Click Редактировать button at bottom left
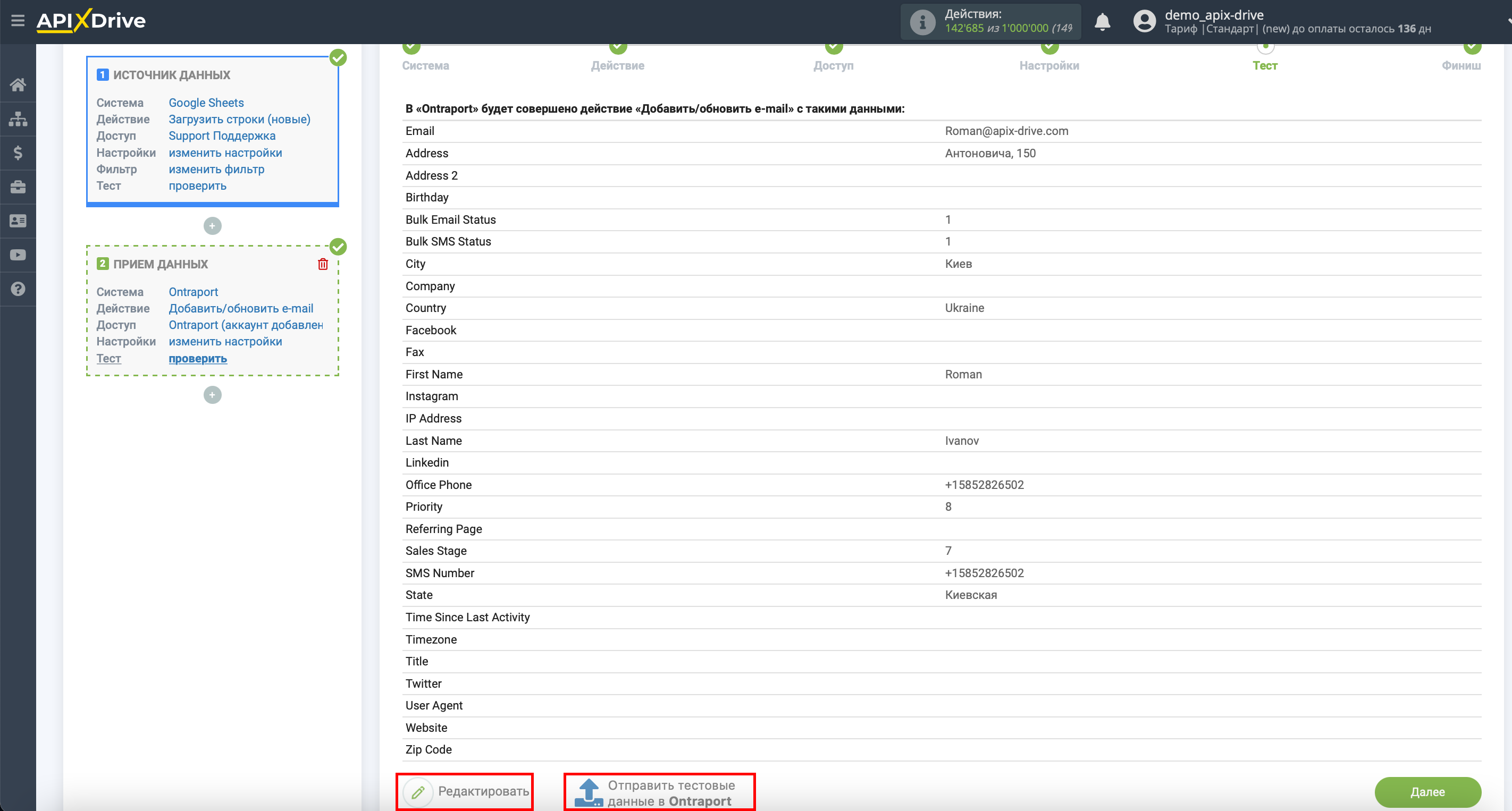This screenshot has height=811, width=1512. [x=467, y=791]
